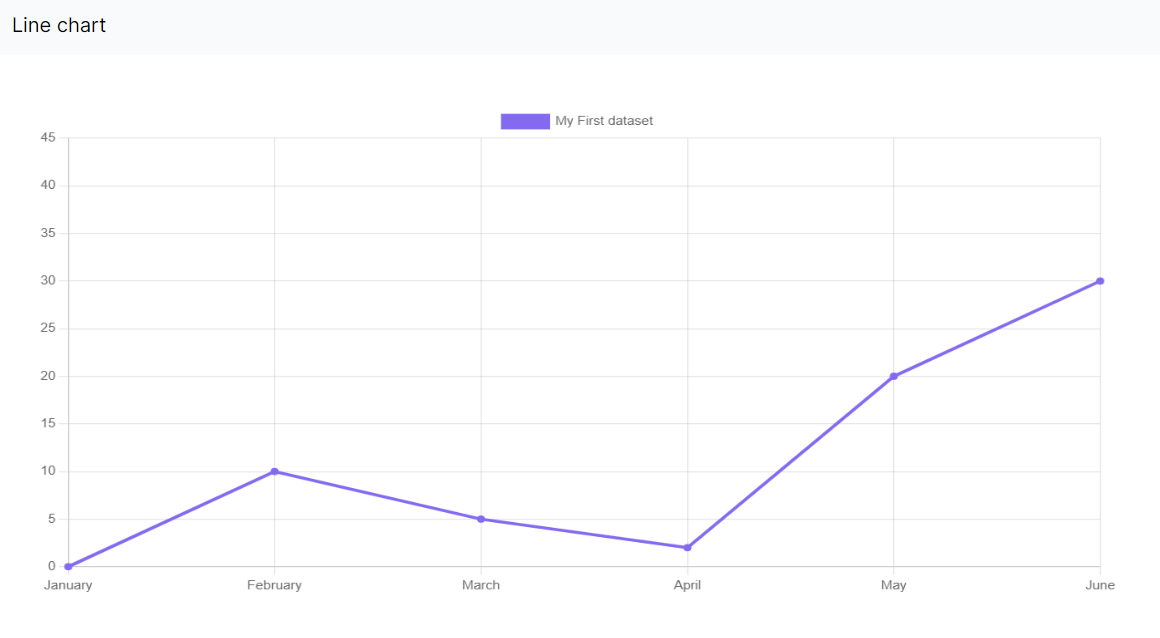This screenshot has width=1160, height=638.
Task: Toggle the My First dataset legend swatch
Action: (525, 121)
